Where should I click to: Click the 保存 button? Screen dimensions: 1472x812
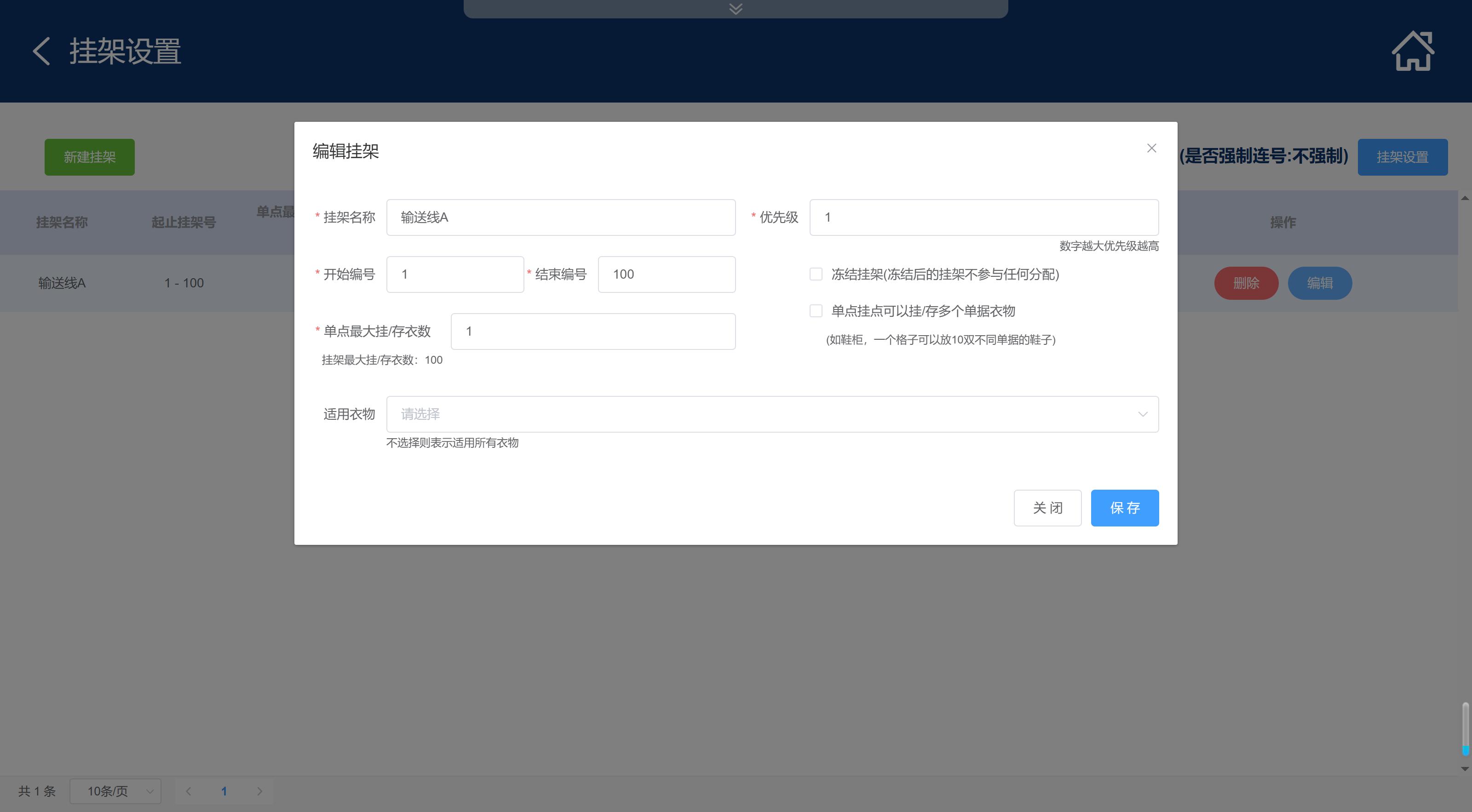[1124, 508]
